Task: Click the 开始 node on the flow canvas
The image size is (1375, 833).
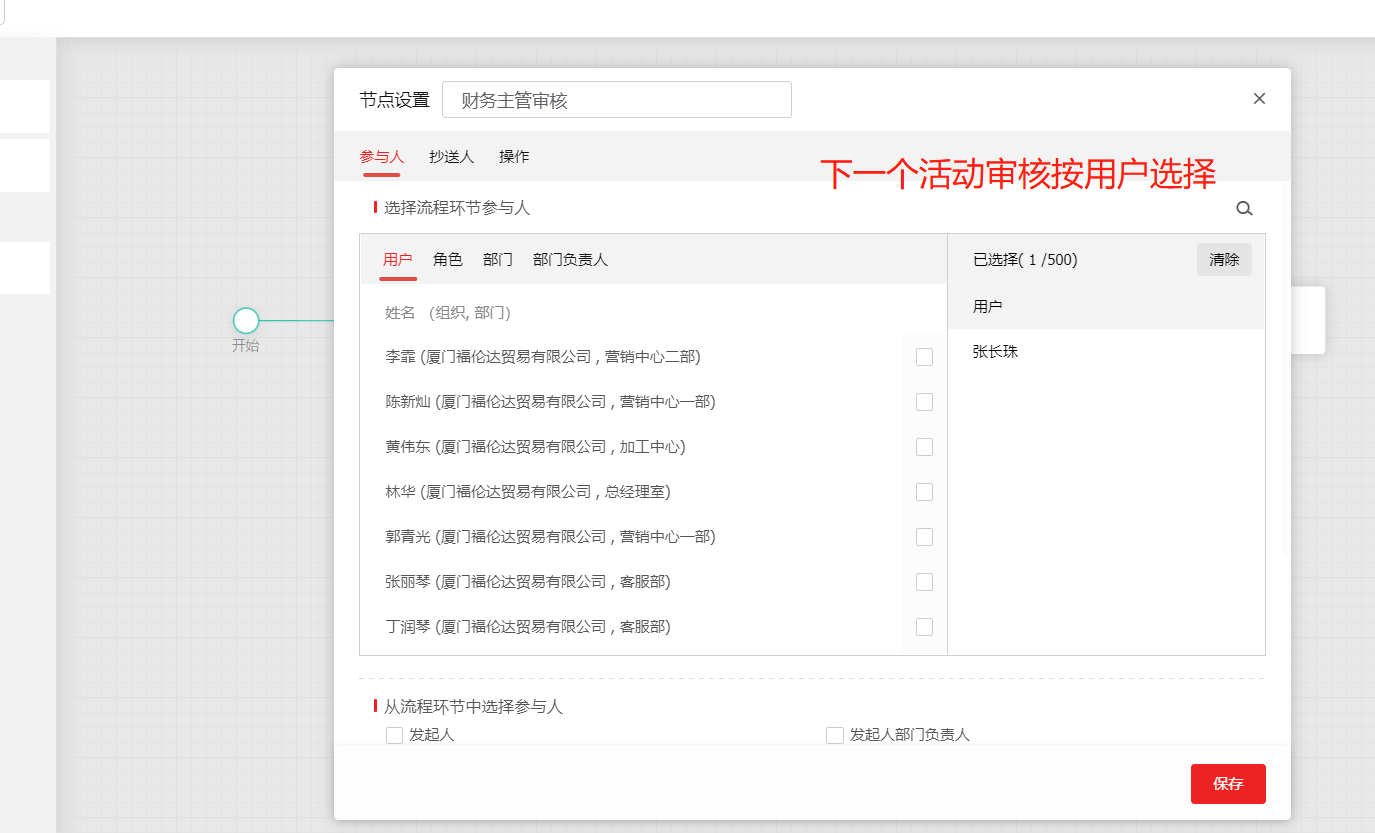Action: click(x=245, y=320)
